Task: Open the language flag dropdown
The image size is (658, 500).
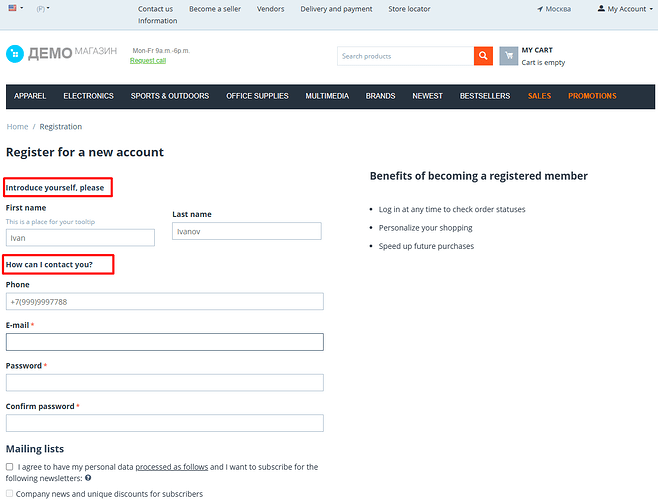Action: [x=14, y=8]
